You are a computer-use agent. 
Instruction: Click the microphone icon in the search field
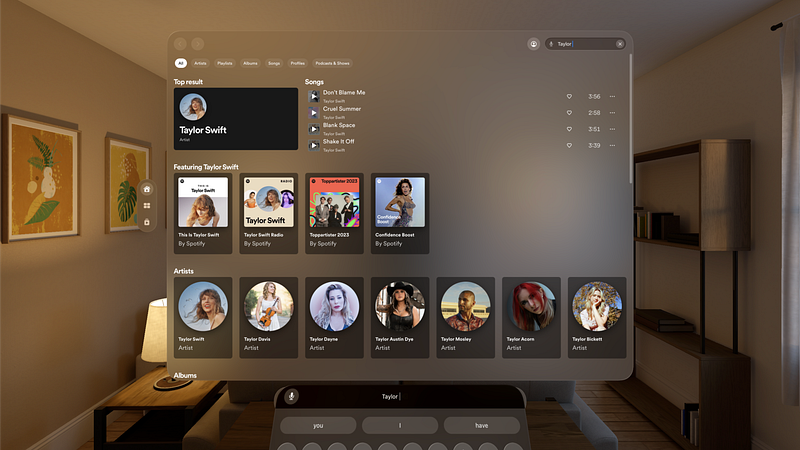point(551,44)
